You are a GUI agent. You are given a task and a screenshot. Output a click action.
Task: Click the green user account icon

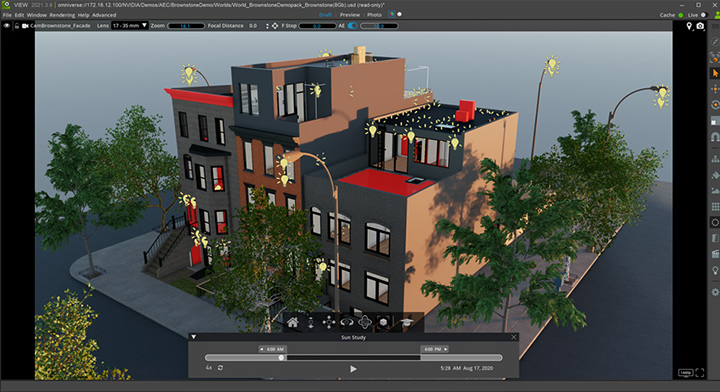click(717, 15)
